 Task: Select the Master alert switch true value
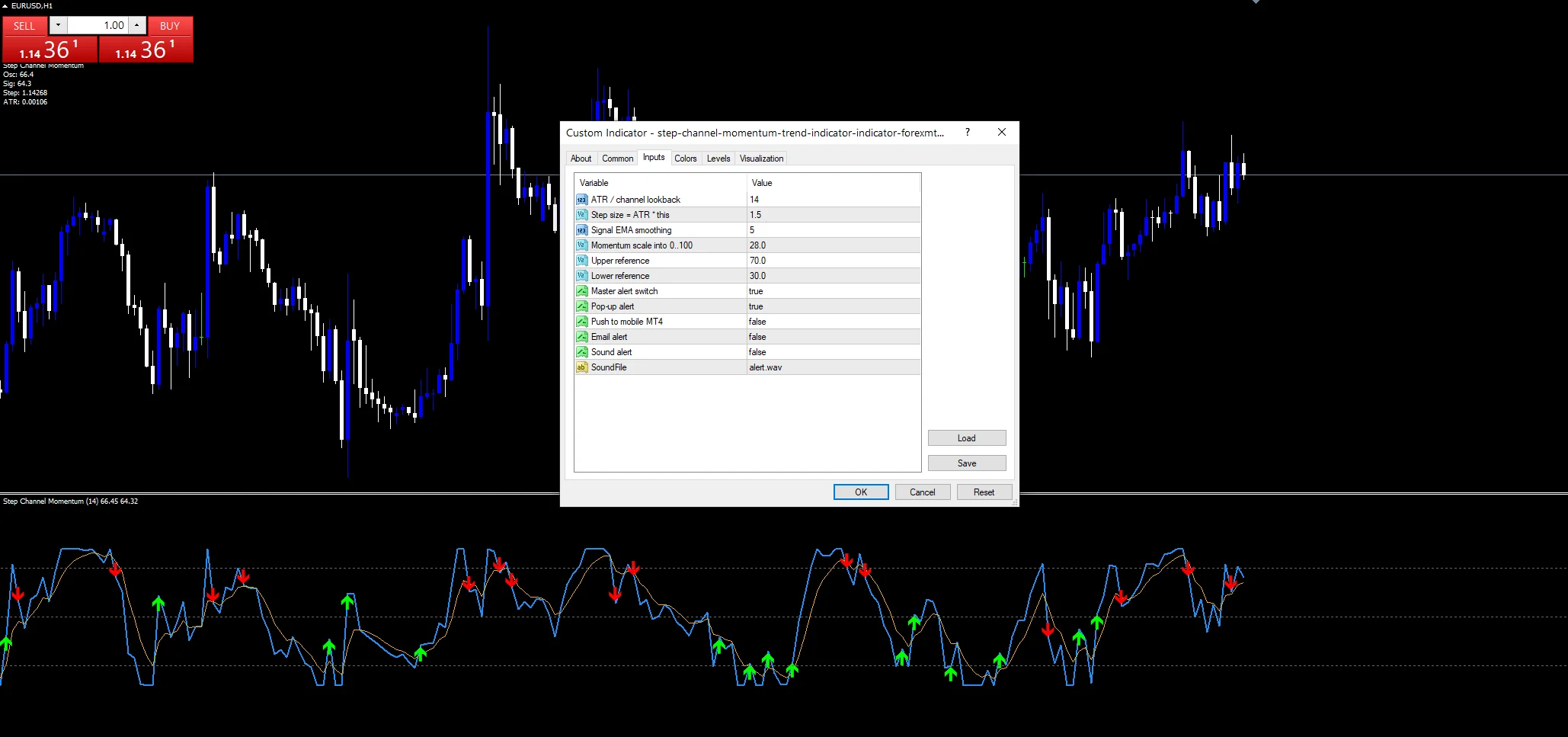[x=834, y=291]
